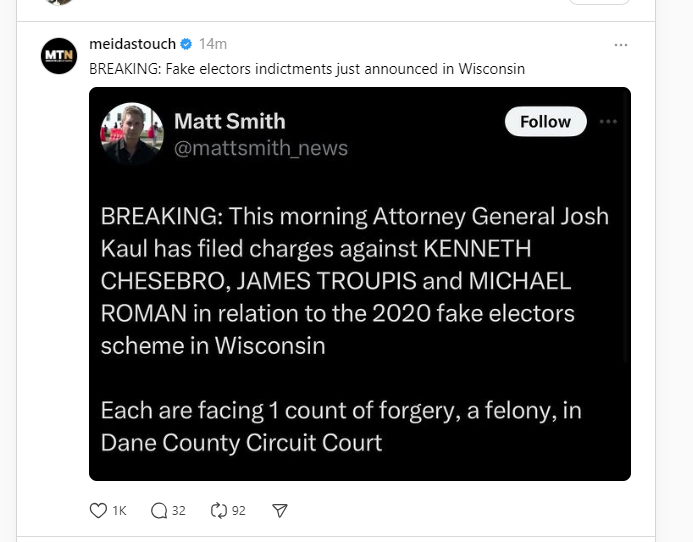
Task: Click the partially visible button above the post
Action: tap(600, 2)
